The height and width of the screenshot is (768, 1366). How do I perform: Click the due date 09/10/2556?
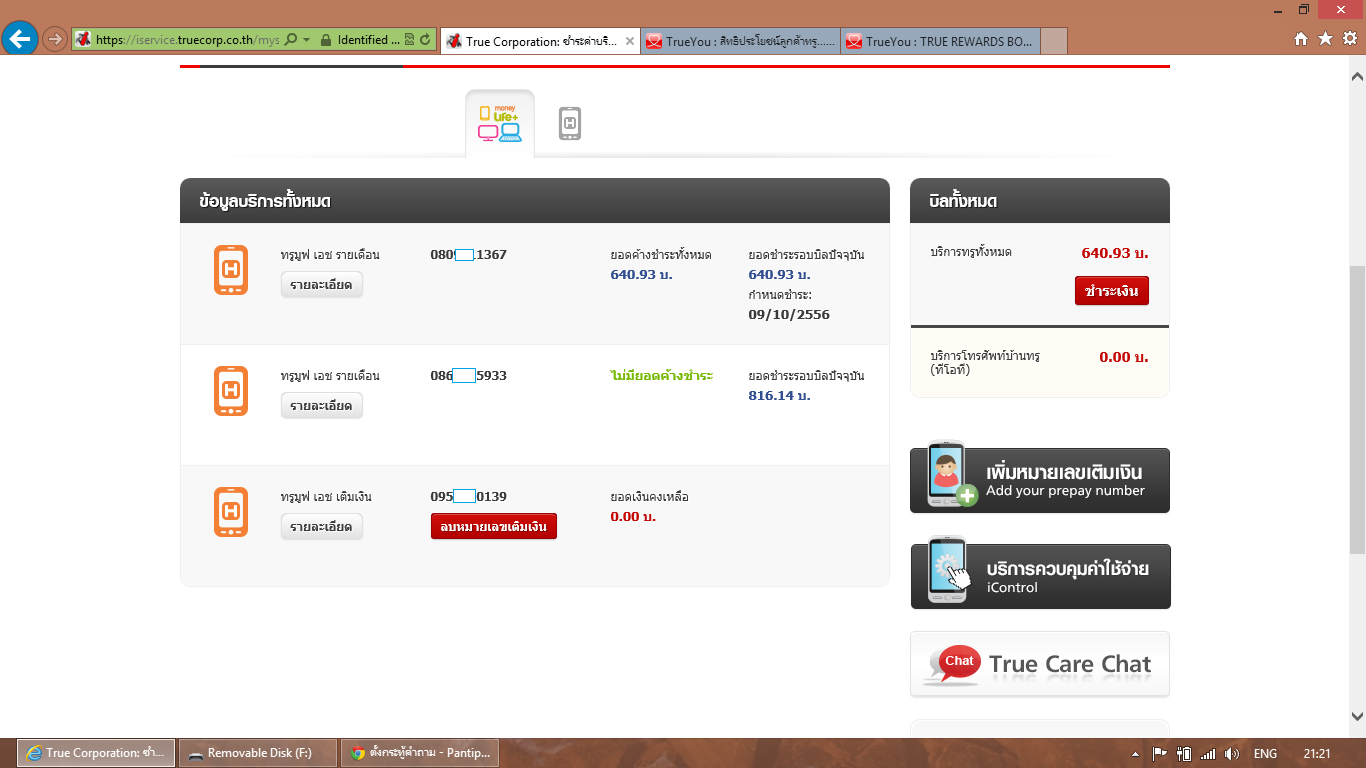[789, 314]
